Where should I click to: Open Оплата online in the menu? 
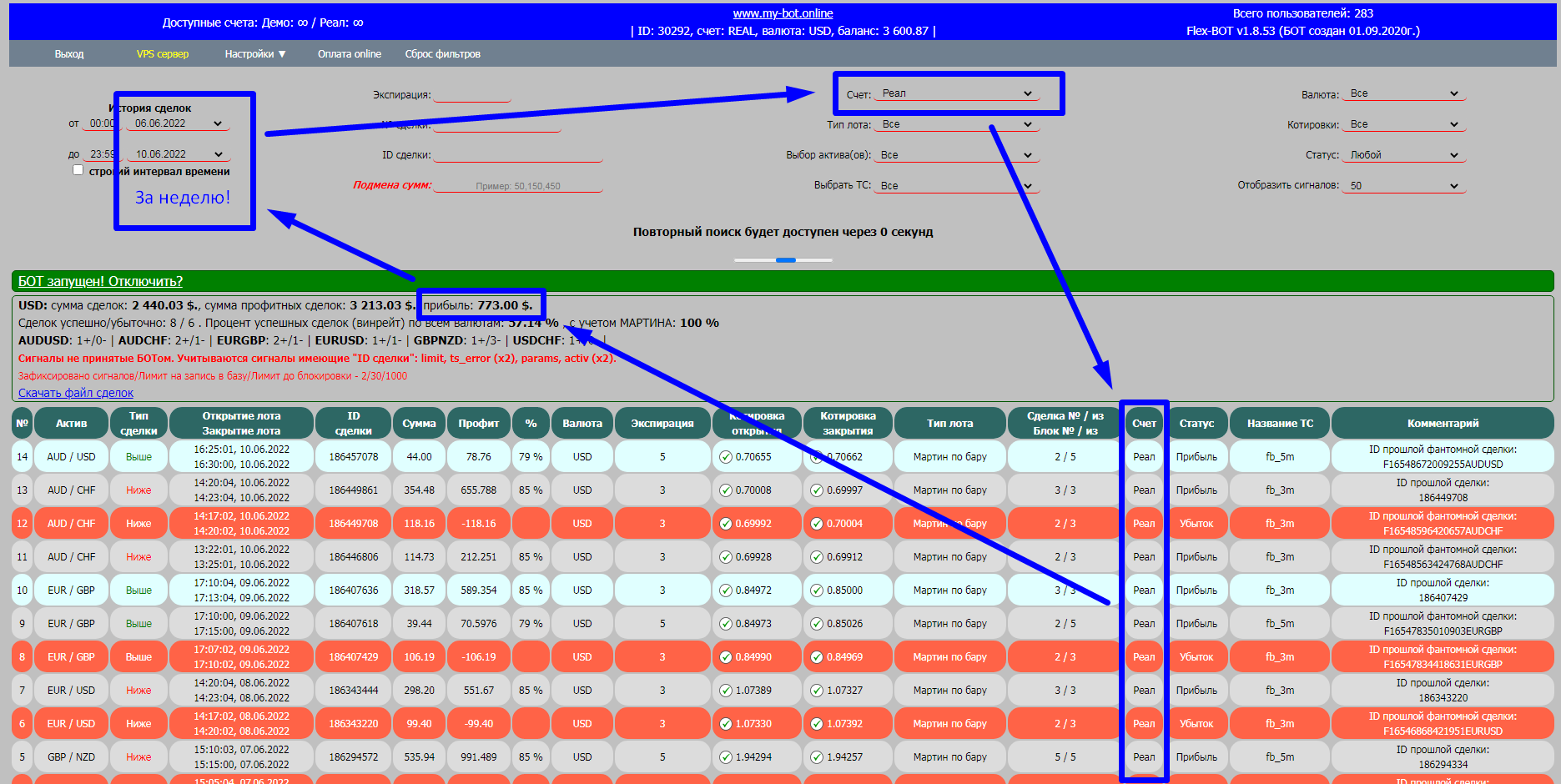[x=350, y=54]
